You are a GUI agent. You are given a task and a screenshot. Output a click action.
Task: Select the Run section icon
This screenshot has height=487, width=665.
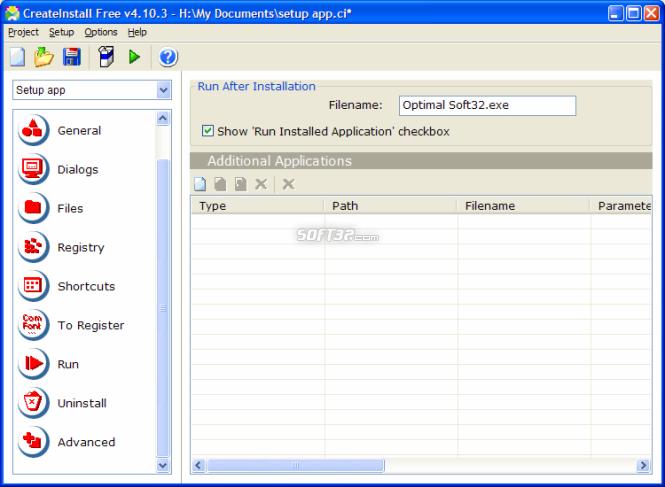[33, 364]
